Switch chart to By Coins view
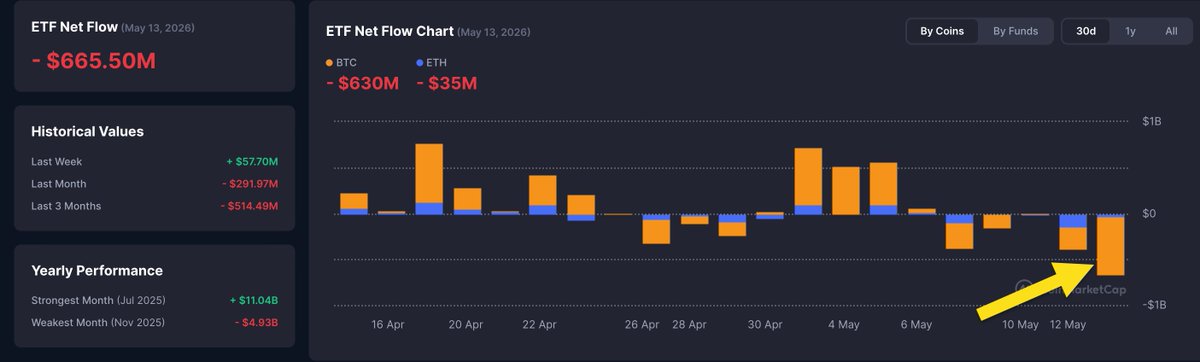 942,31
